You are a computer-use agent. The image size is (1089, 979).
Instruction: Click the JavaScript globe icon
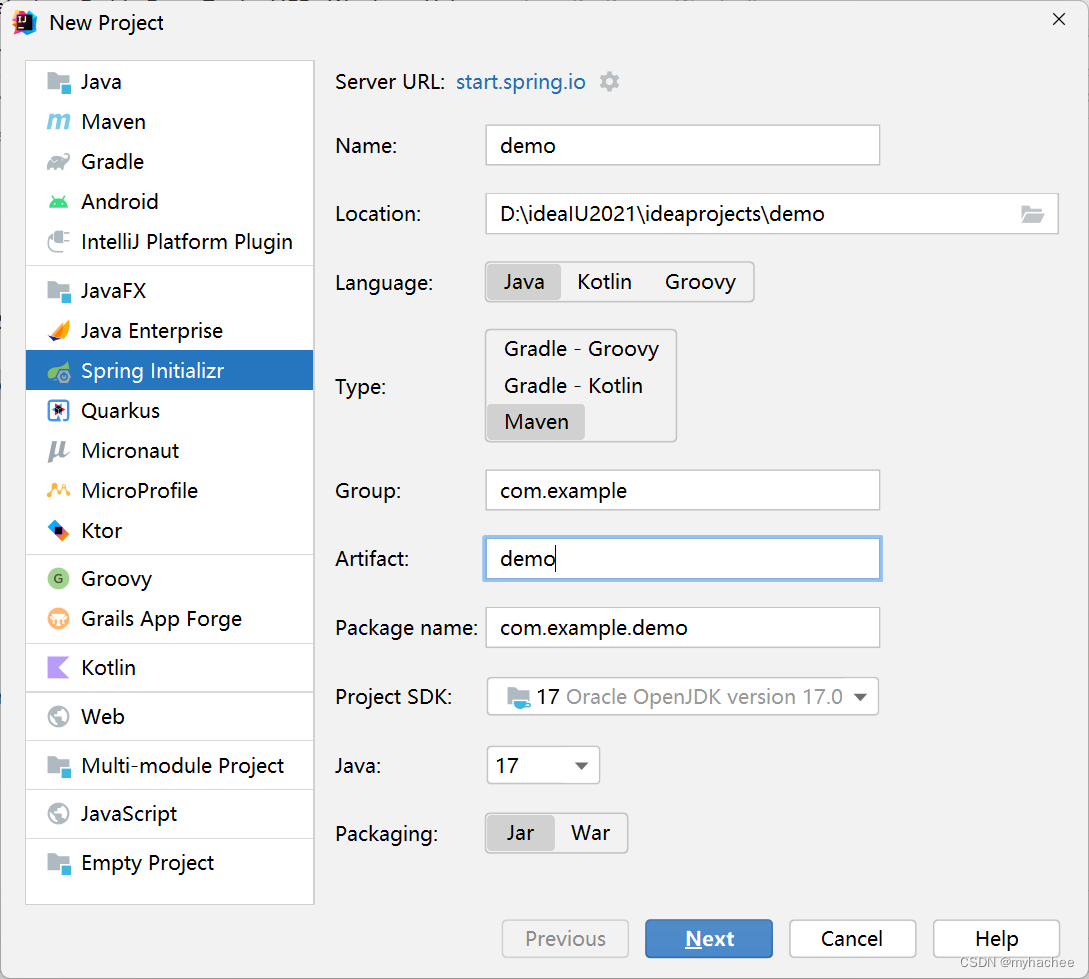click(x=59, y=814)
